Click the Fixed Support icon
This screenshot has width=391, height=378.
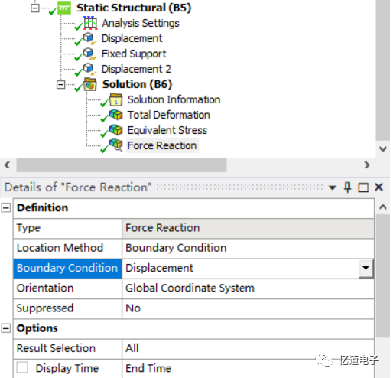[x=90, y=54]
